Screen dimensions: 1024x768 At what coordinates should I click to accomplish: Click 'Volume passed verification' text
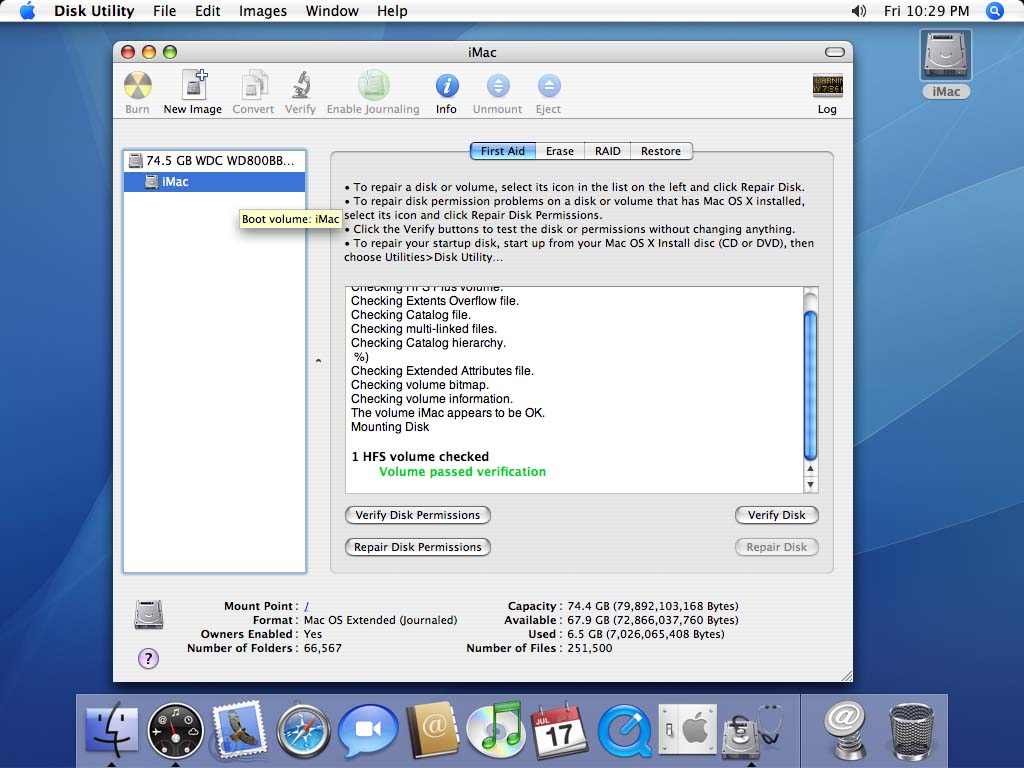(462, 472)
